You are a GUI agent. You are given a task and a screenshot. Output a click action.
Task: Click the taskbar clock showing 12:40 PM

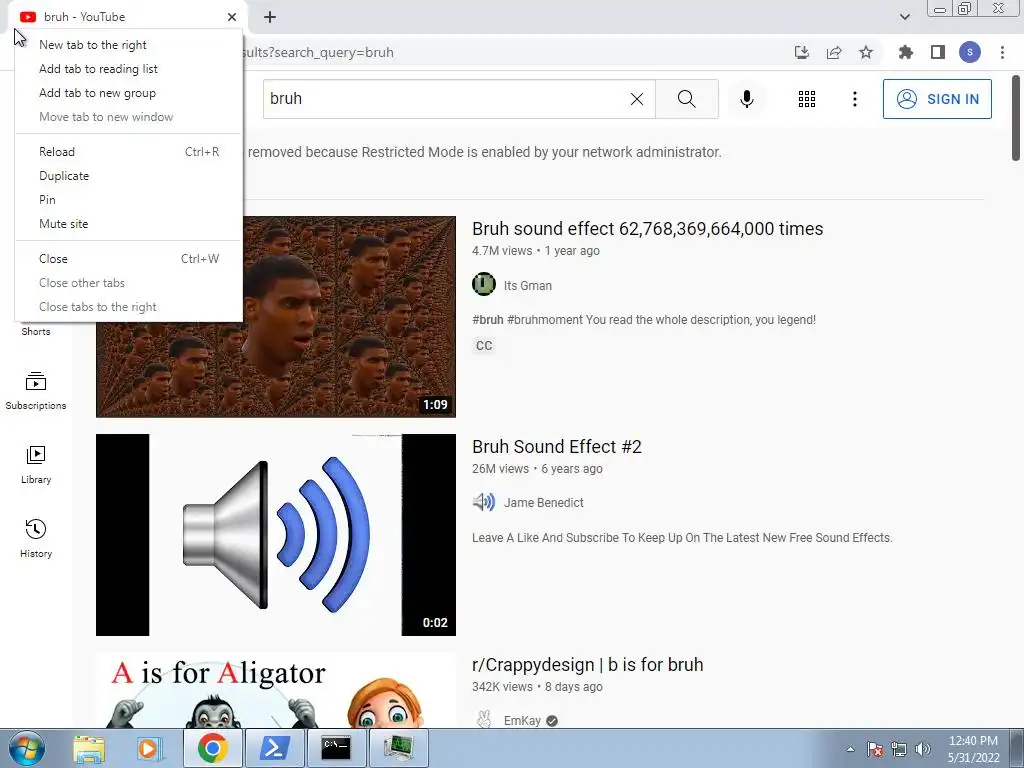[974, 749]
